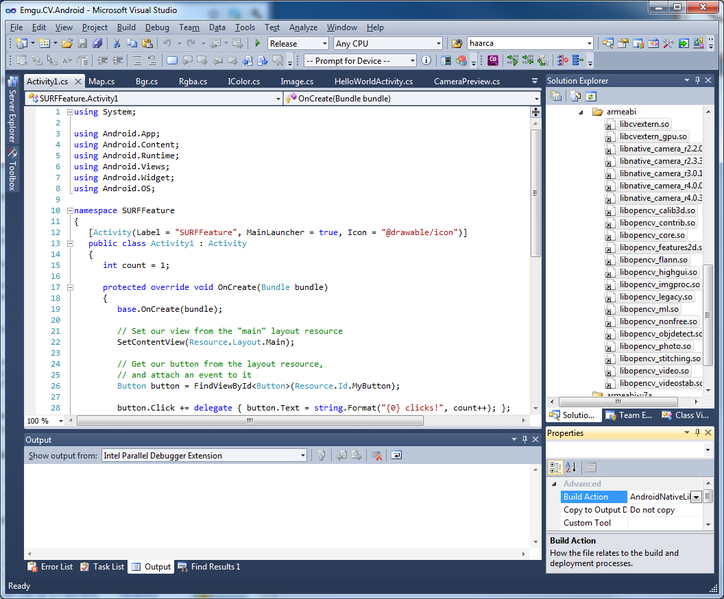This screenshot has width=724, height=599.
Task: Click the Open File folder icon
Action: click(x=67, y=43)
